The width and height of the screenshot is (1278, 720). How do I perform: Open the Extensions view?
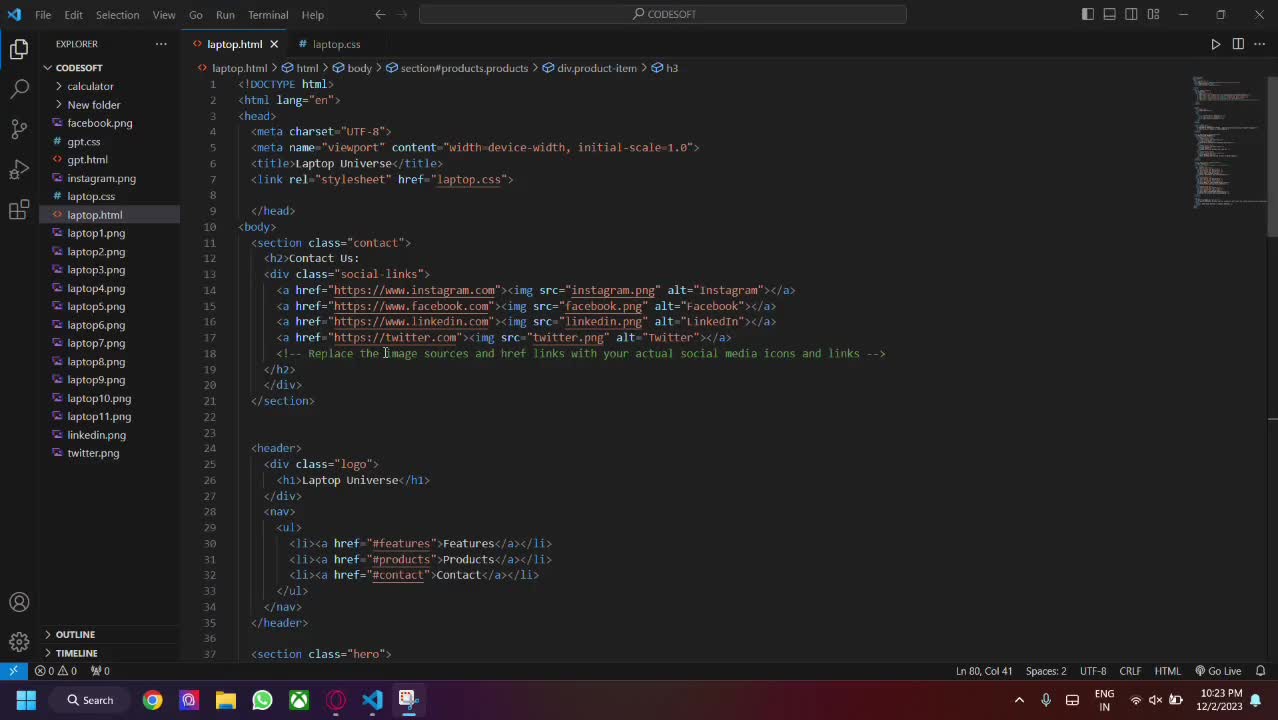19,210
